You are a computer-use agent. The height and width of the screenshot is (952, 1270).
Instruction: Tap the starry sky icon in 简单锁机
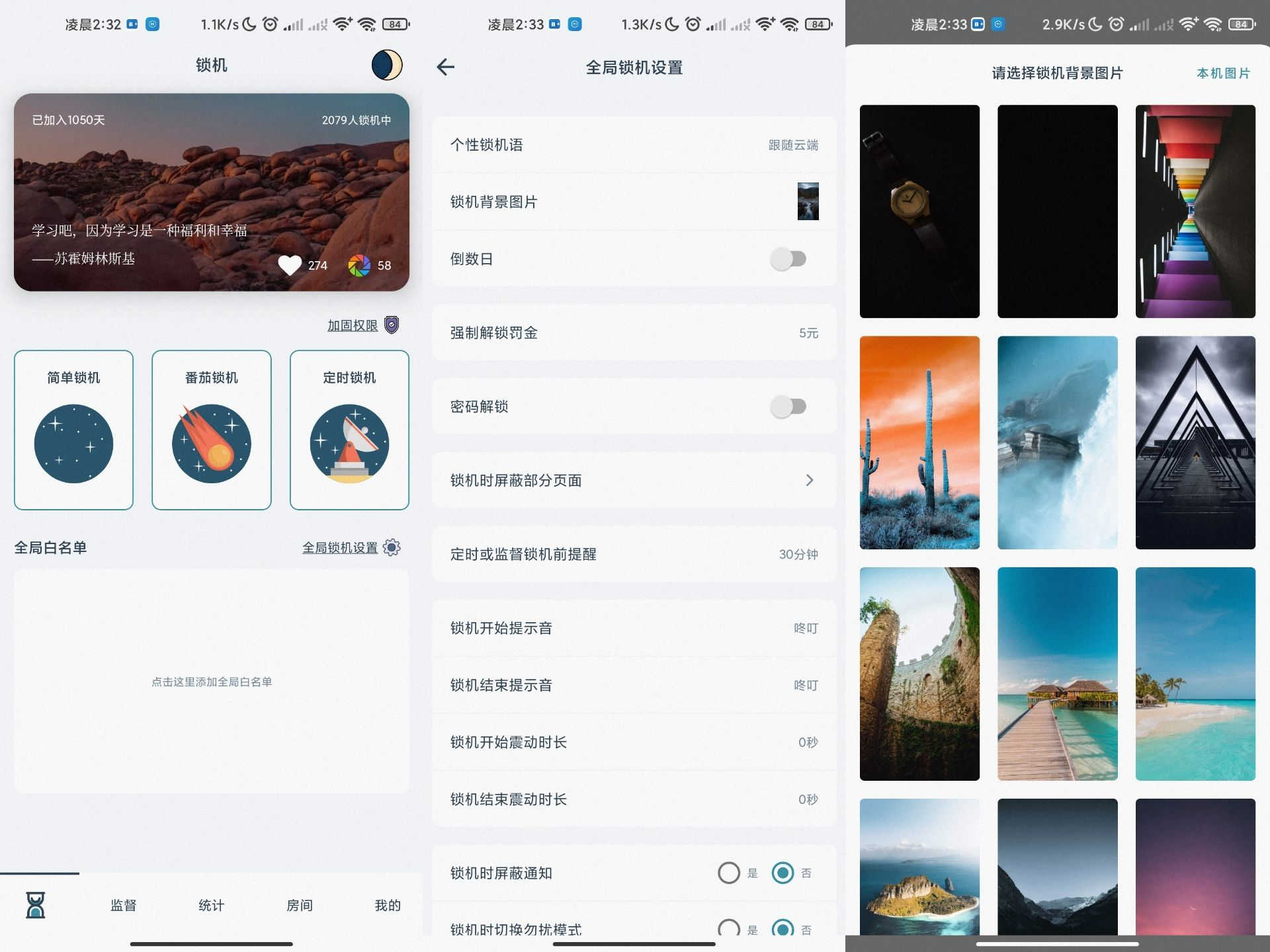tap(73, 444)
